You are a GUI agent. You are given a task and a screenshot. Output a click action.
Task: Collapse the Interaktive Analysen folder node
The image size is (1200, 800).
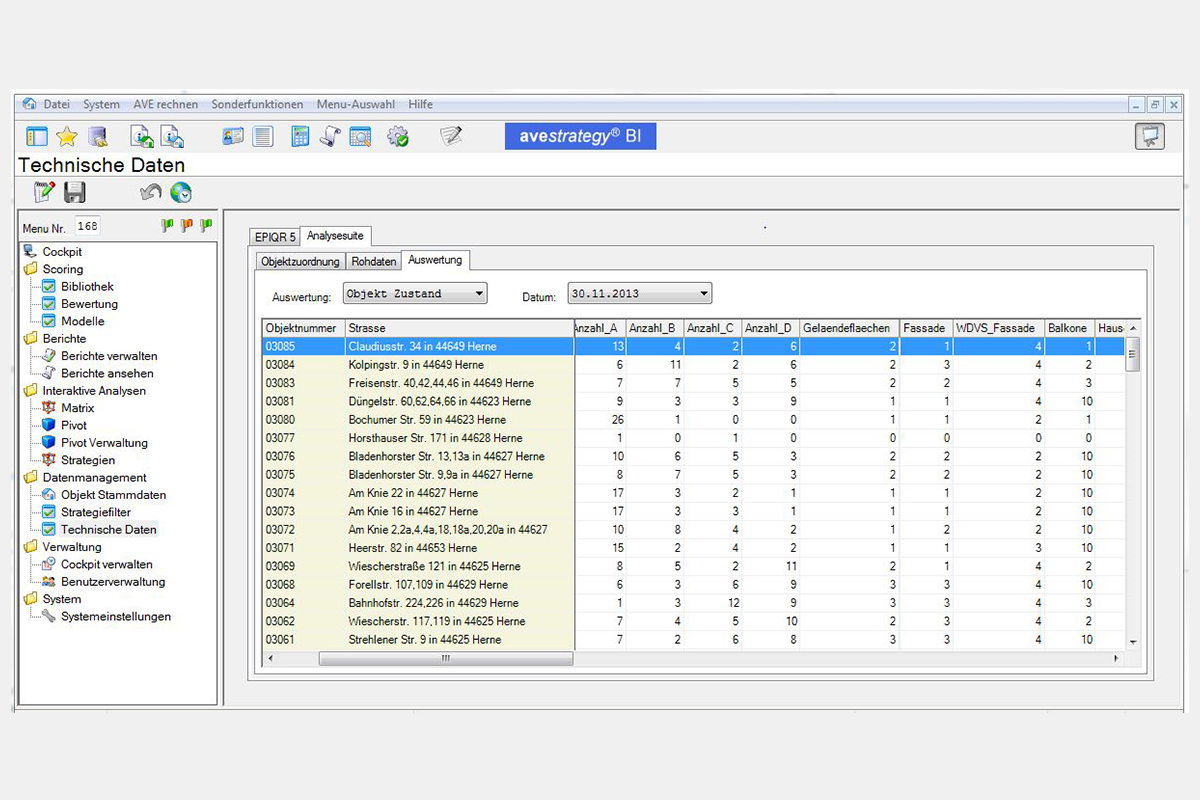pyautogui.click(x=30, y=391)
